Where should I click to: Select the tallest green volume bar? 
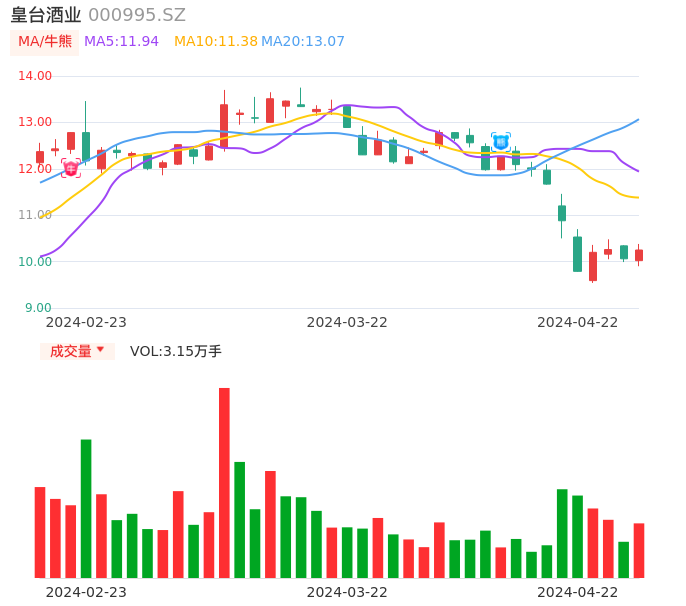[86, 508]
